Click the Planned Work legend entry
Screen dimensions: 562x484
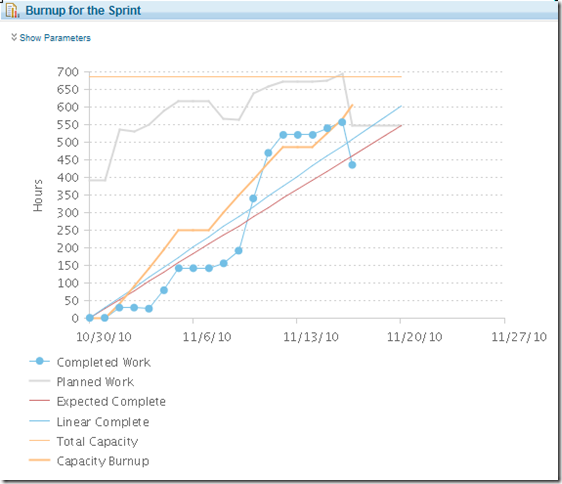point(81,382)
